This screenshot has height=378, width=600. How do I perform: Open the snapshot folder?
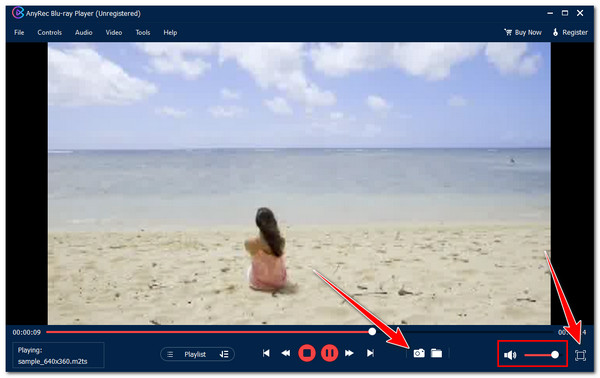[437, 353]
